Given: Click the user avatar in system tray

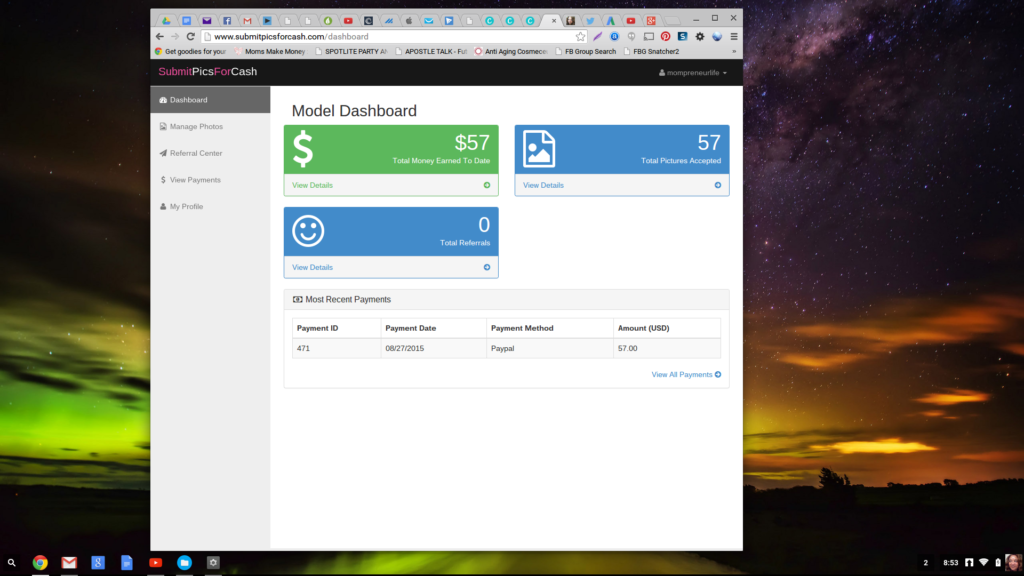Looking at the screenshot, I should click(1014, 562).
